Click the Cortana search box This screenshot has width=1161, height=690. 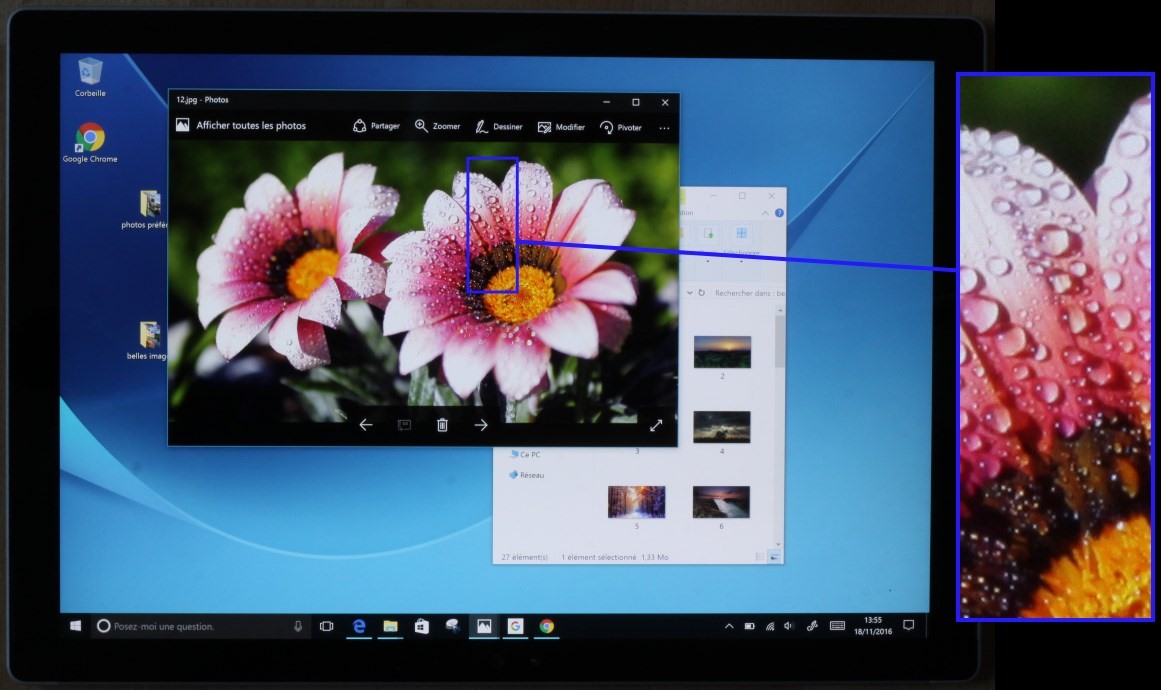(200, 626)
